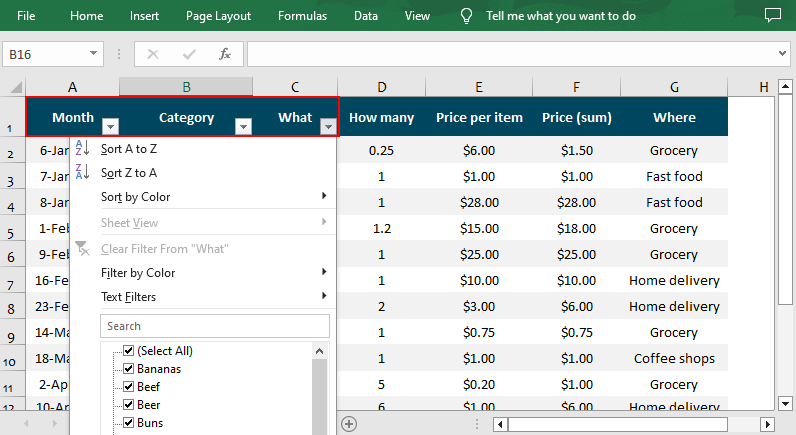Click vertical scrollbar down arrow

pos(785,404)
